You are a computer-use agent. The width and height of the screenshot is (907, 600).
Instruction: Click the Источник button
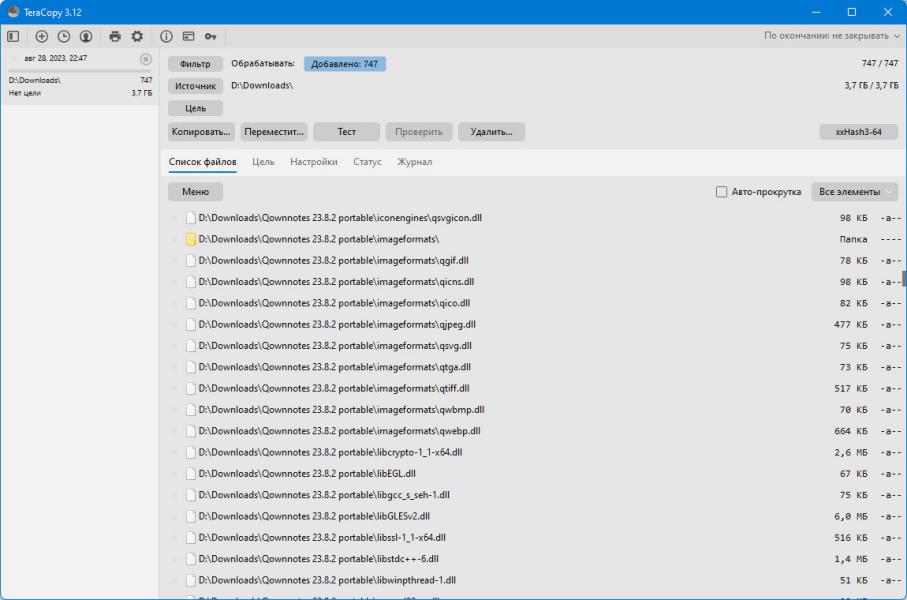pos(196,86)
